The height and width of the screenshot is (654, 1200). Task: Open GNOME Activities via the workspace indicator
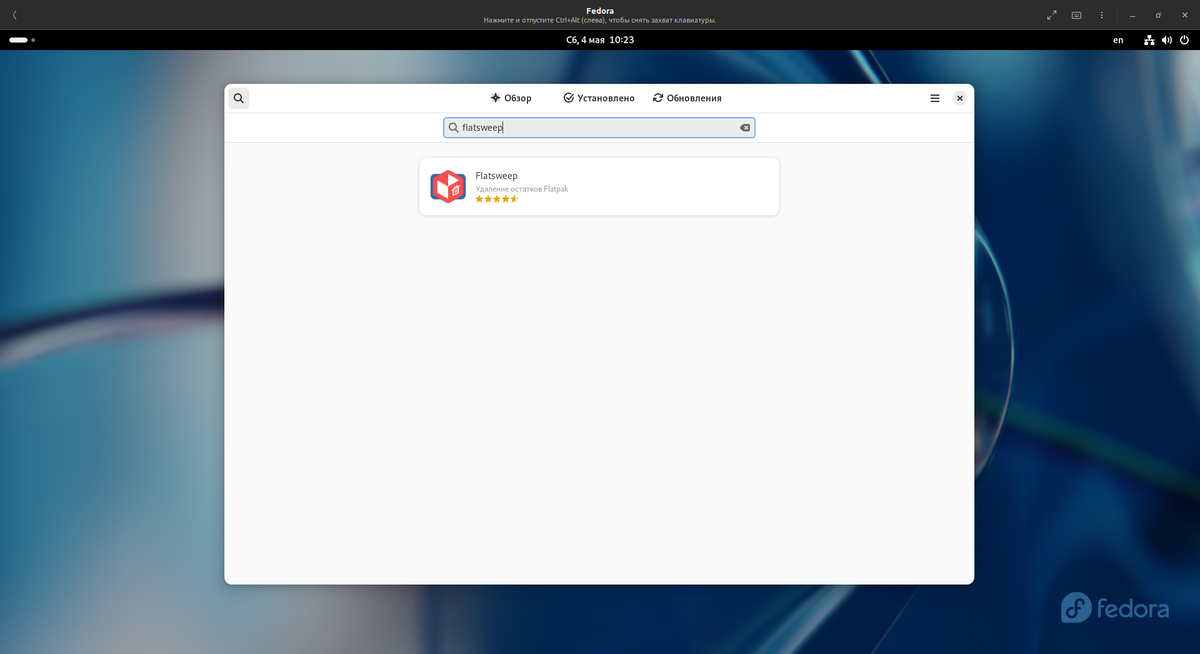tap(22, 40)
